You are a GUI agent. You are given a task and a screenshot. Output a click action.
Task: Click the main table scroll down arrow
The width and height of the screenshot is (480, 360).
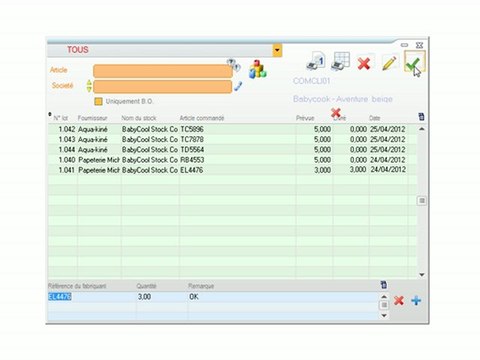(x=422, y=275)
